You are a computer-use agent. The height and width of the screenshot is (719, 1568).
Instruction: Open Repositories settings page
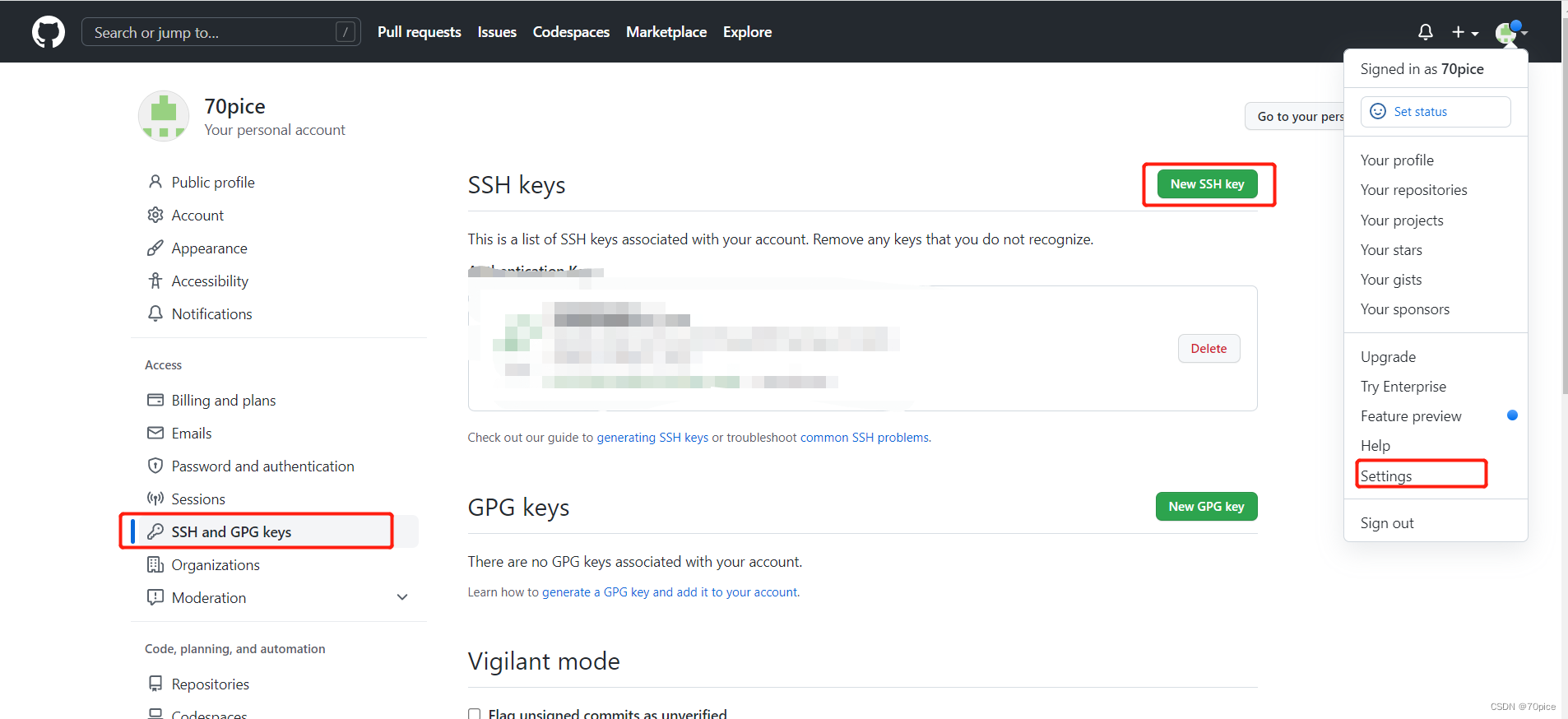pos(211,684)
